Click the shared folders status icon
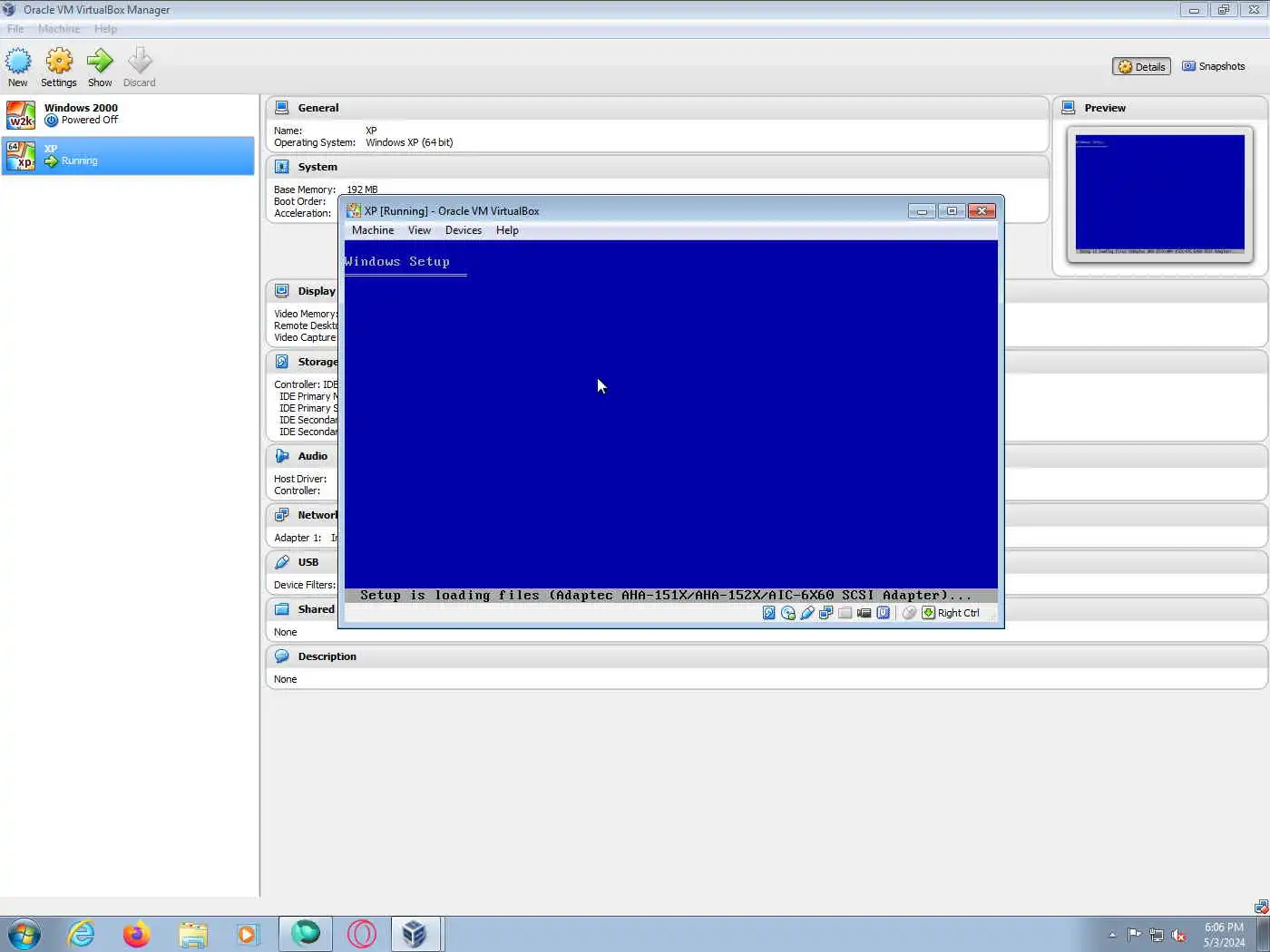 tap(845, 613)
